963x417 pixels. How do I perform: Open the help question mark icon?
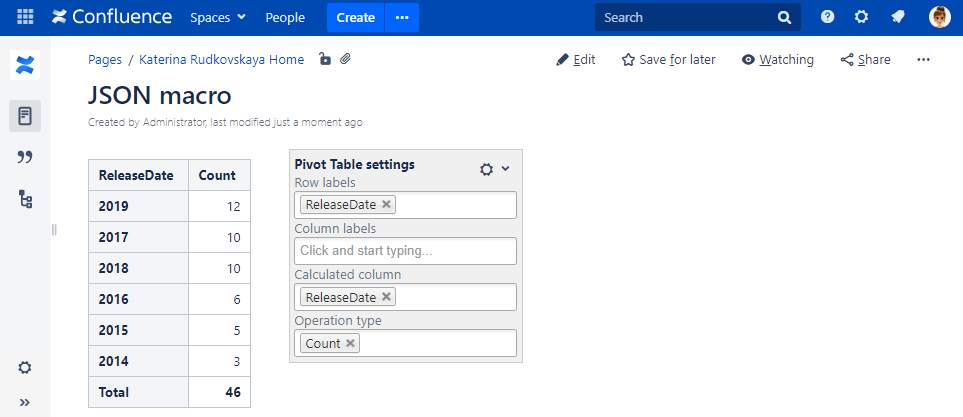coord(828,17)
